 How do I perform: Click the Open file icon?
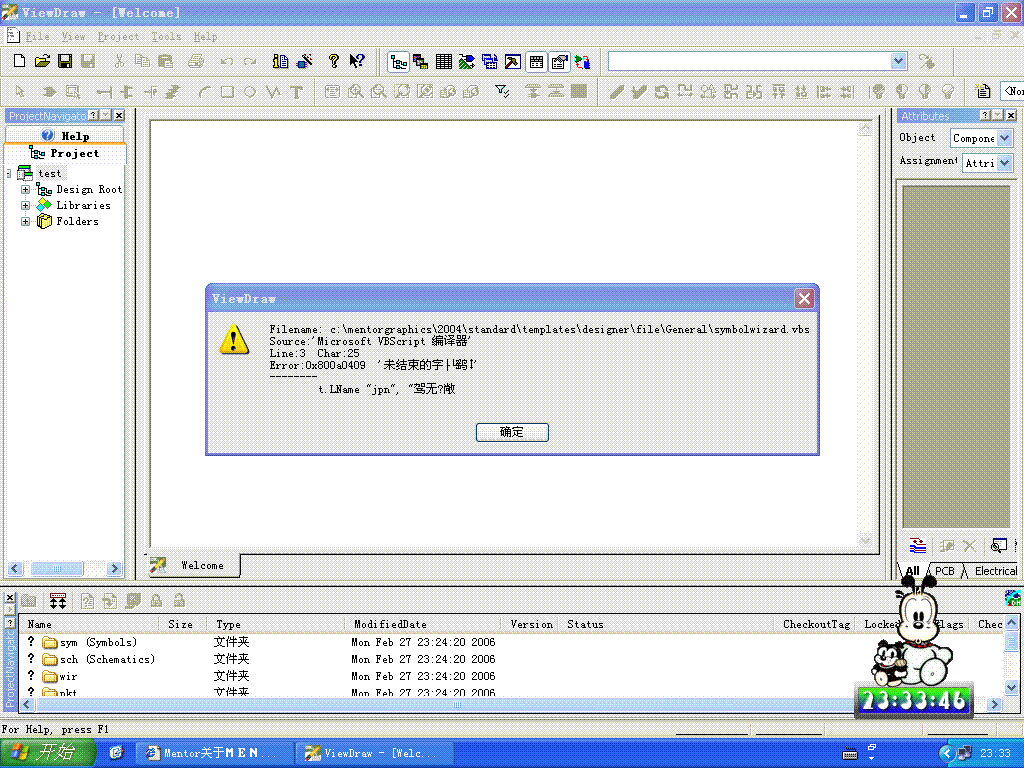(x=42, y=61)
